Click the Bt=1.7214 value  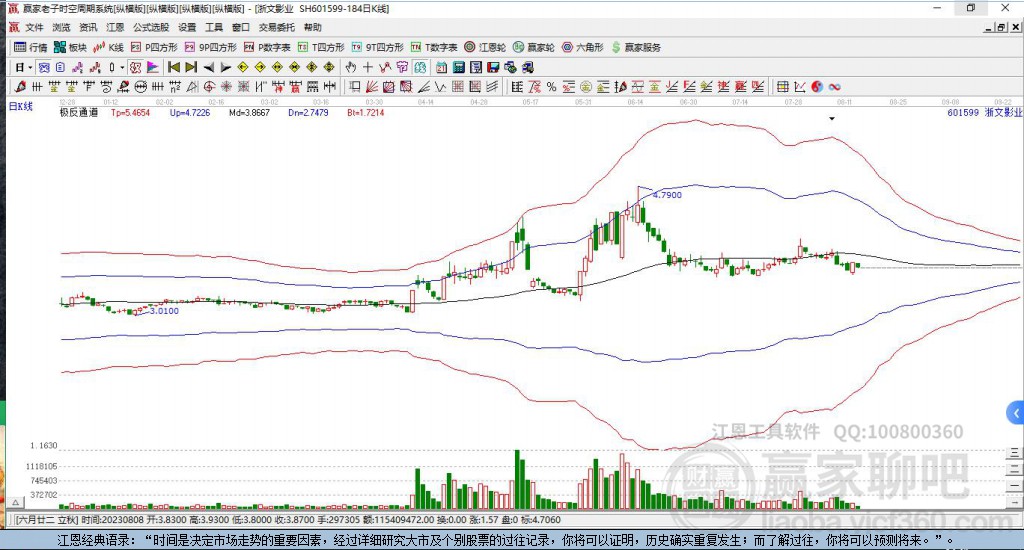(x=366, y=112)
